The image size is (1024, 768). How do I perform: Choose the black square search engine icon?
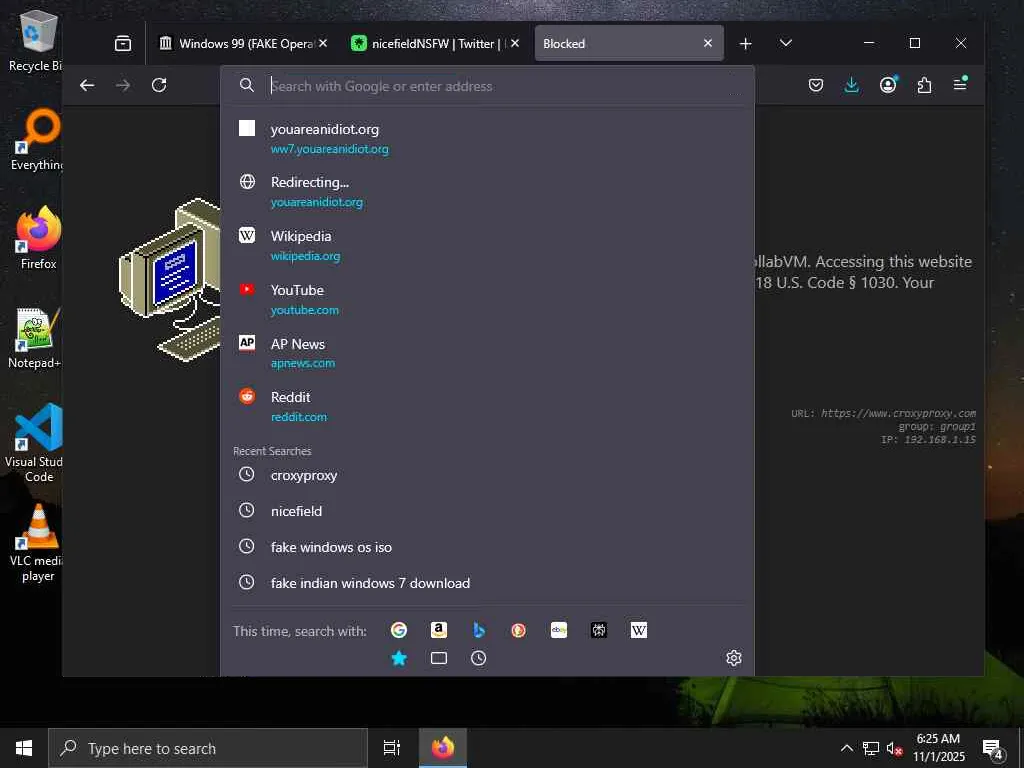599,630
